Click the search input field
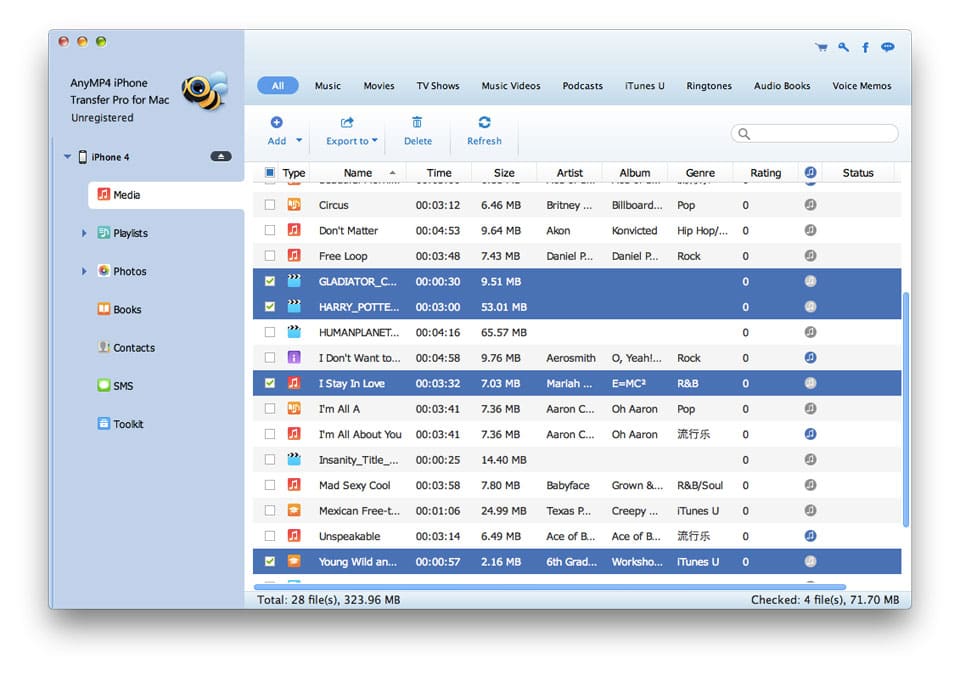This screenshot has height=676, width=960. coord(814,133)
